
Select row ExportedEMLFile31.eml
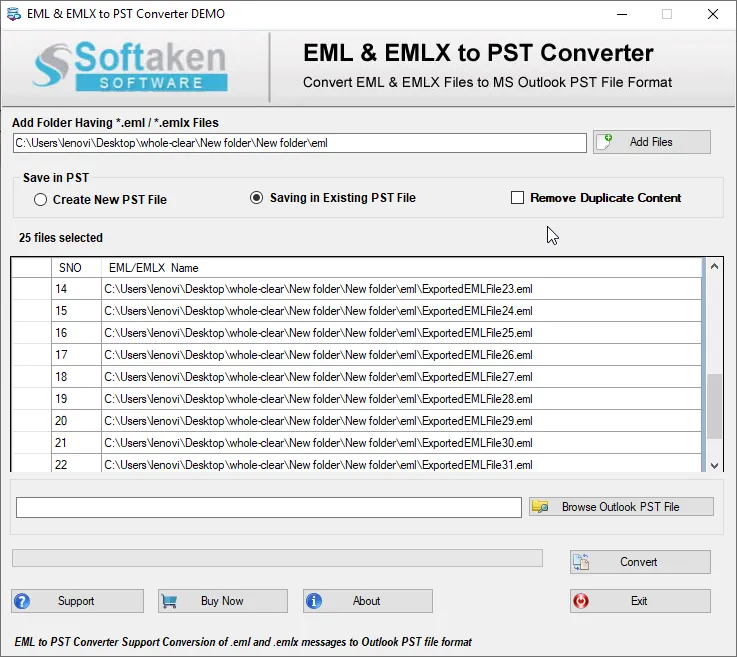click(x=357, y=463)
